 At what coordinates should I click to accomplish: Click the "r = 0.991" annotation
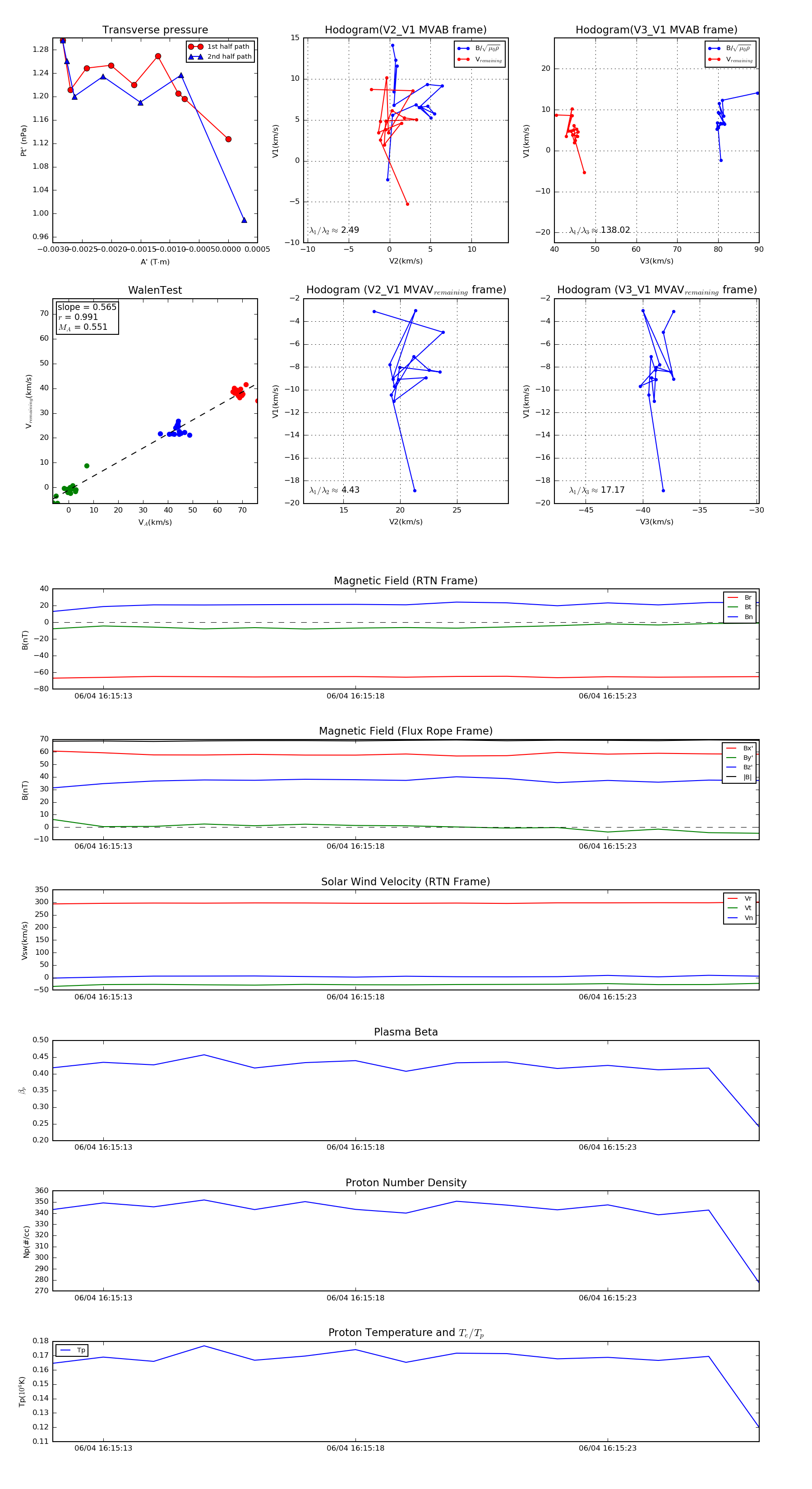click(x=78, y=317)
